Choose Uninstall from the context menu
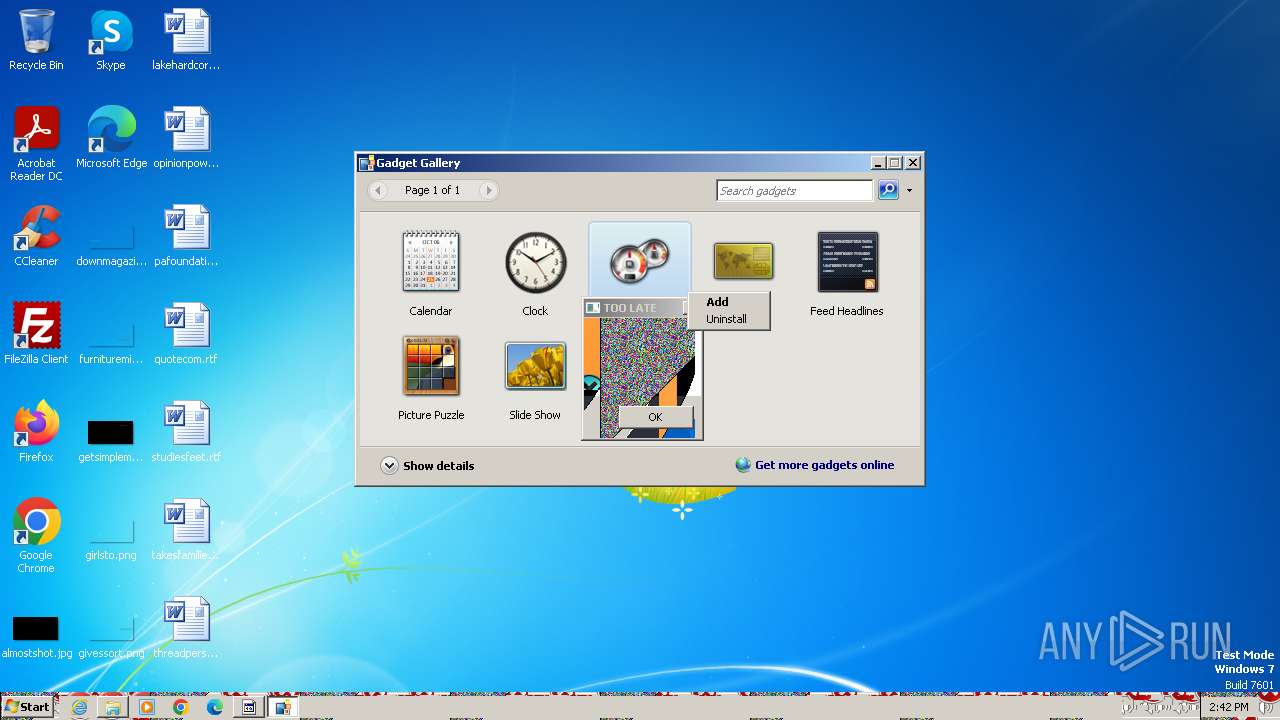The height and width of the screenshot is (720, 1280). (x=728, y=319)
